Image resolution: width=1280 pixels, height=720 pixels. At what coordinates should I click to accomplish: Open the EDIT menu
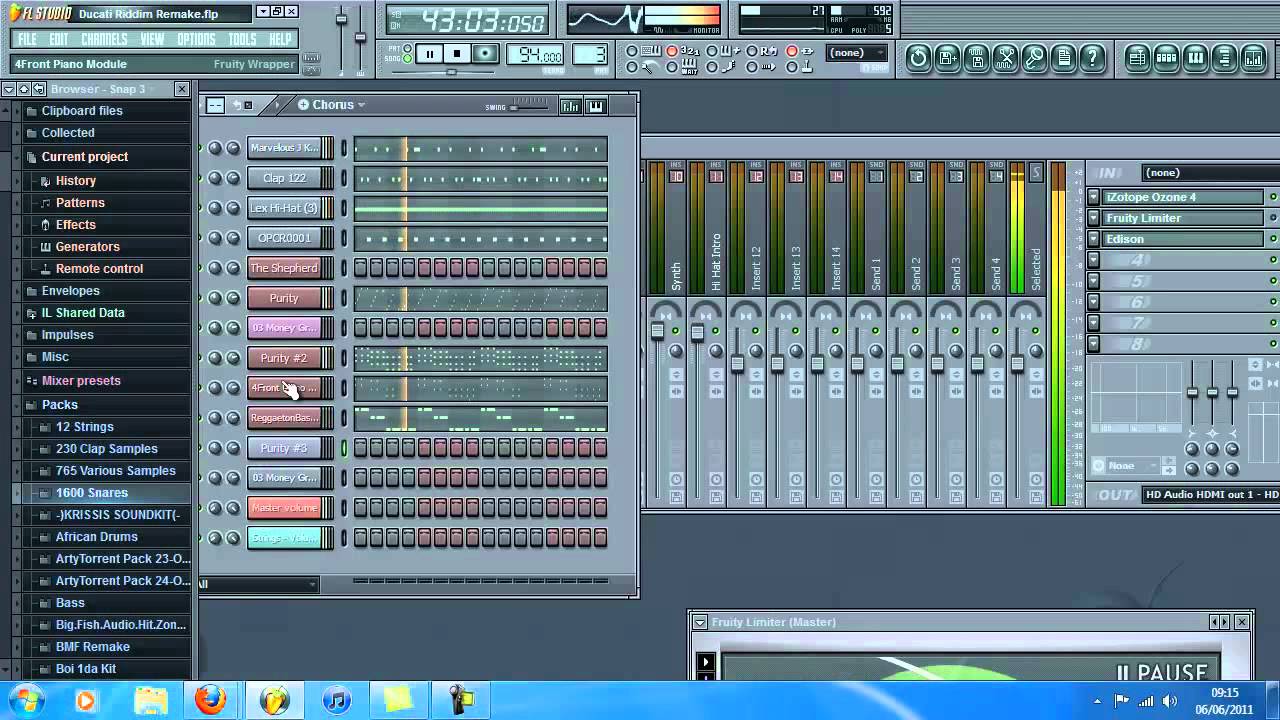[x=59, y=39]
